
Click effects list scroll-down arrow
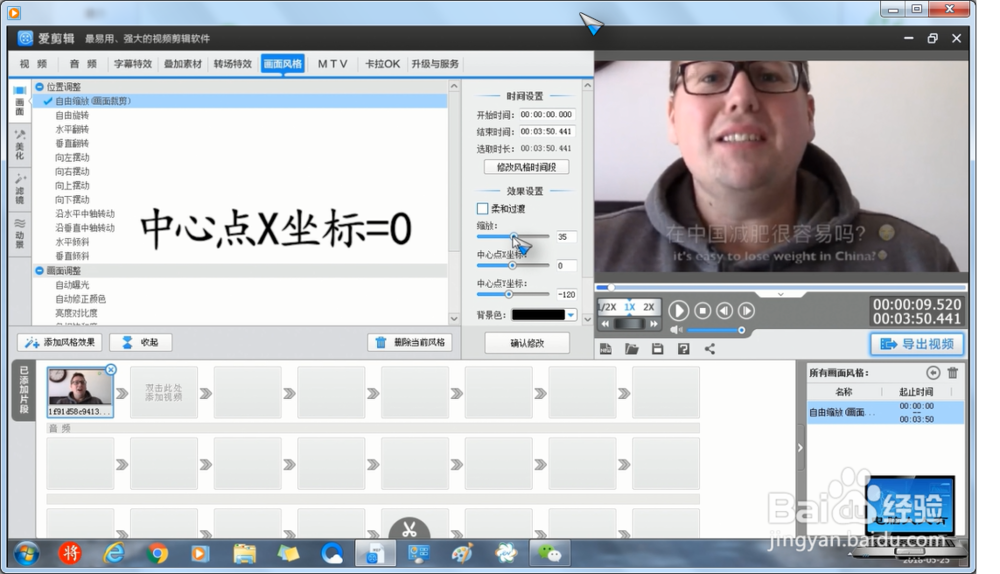point(454,318)
